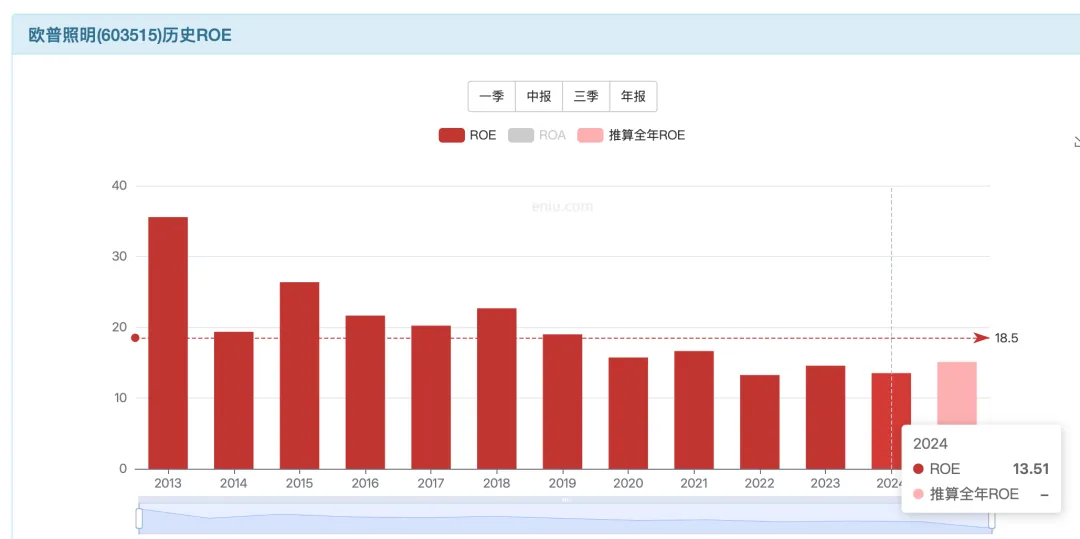The image size is (1080, 539).
Task: Click the 2020 ROE bar
Action: click(x=628, y=413)
